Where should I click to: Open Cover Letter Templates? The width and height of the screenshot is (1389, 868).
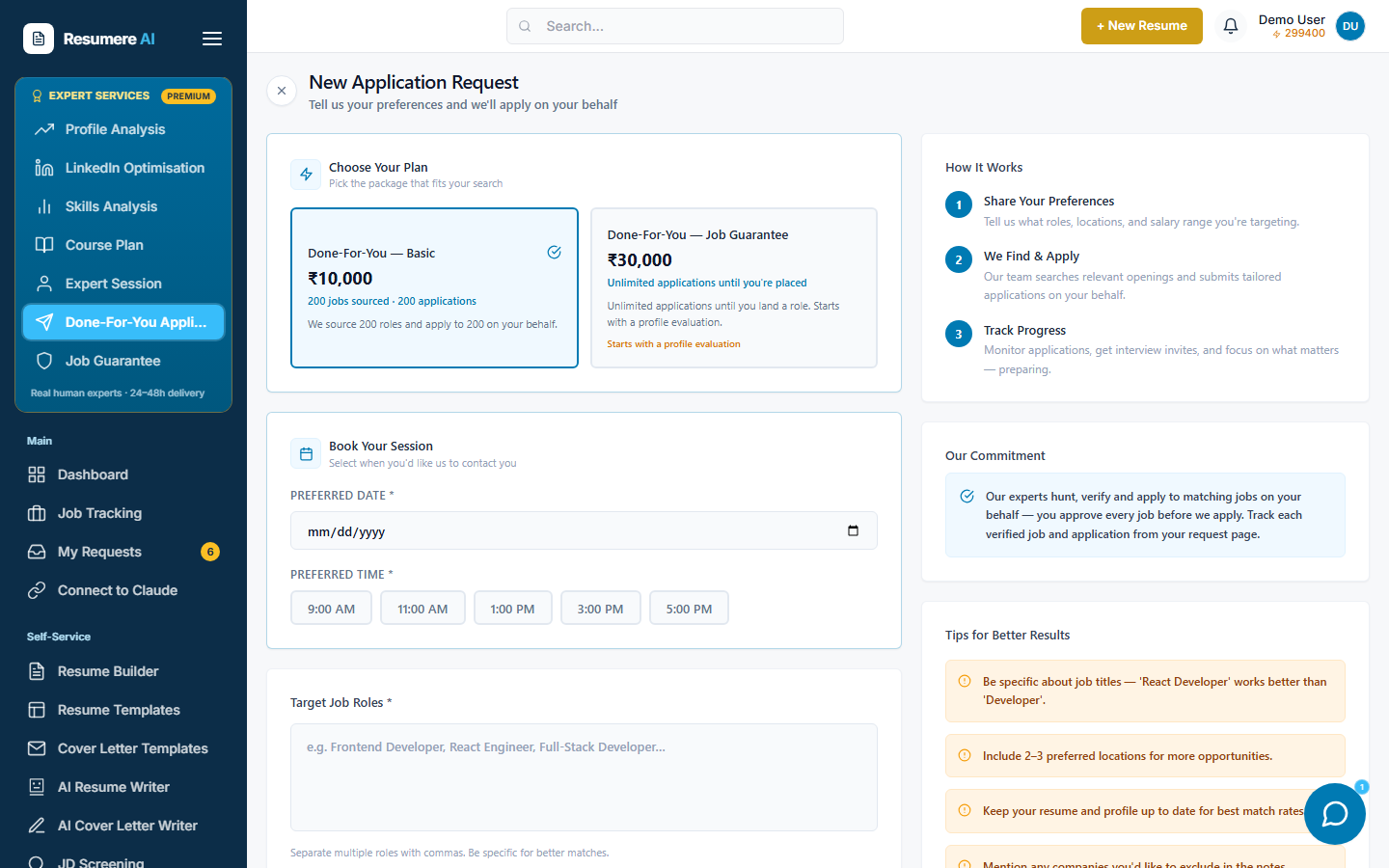[123, 748]
